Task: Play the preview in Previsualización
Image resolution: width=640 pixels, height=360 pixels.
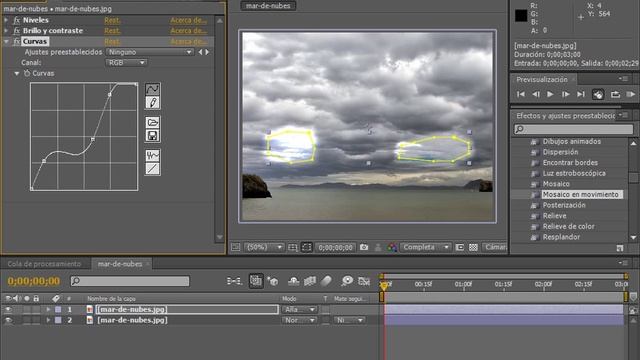Action: click(x=550, y=94)
